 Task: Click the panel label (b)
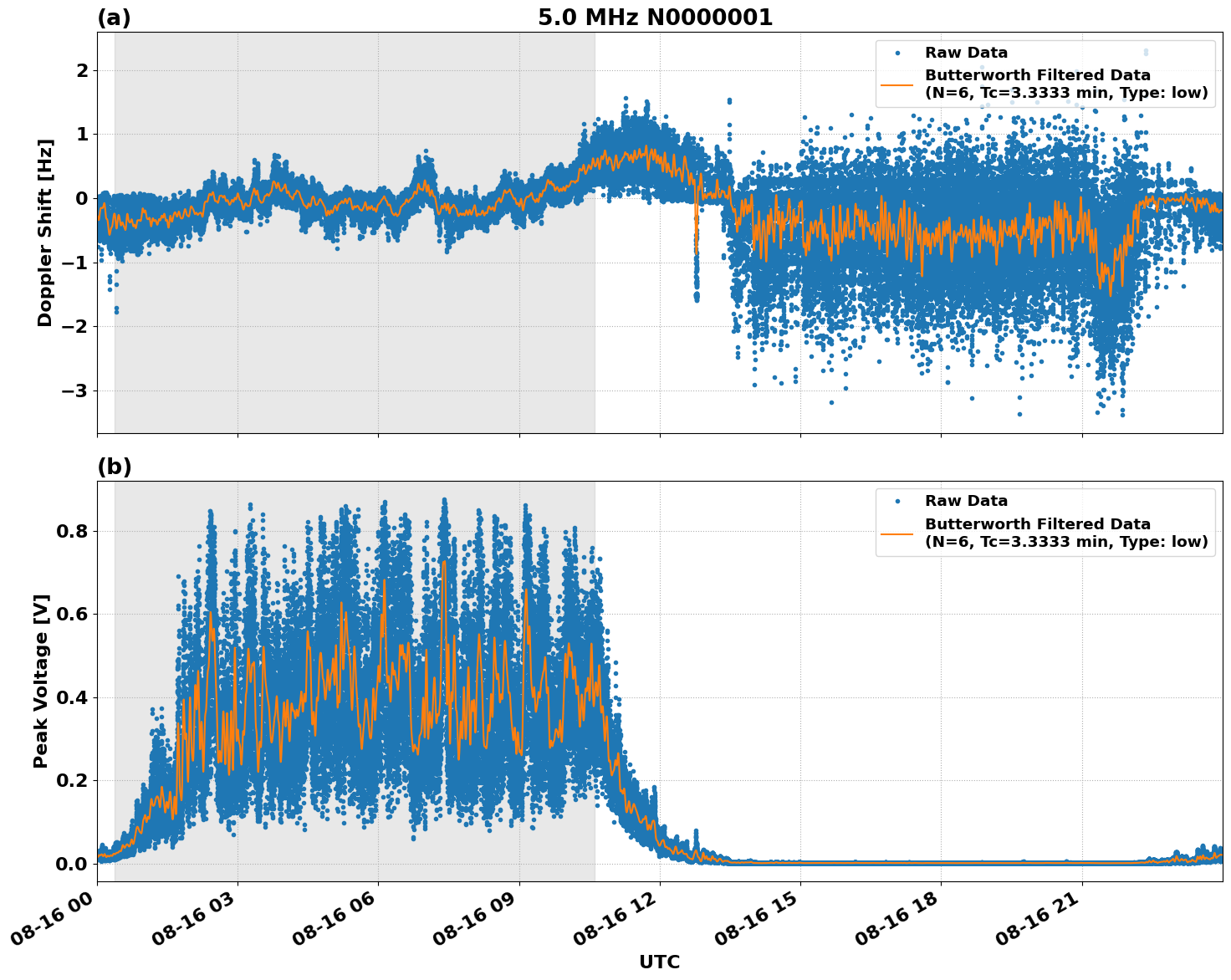pyautogui.click(x=115, y=465)
